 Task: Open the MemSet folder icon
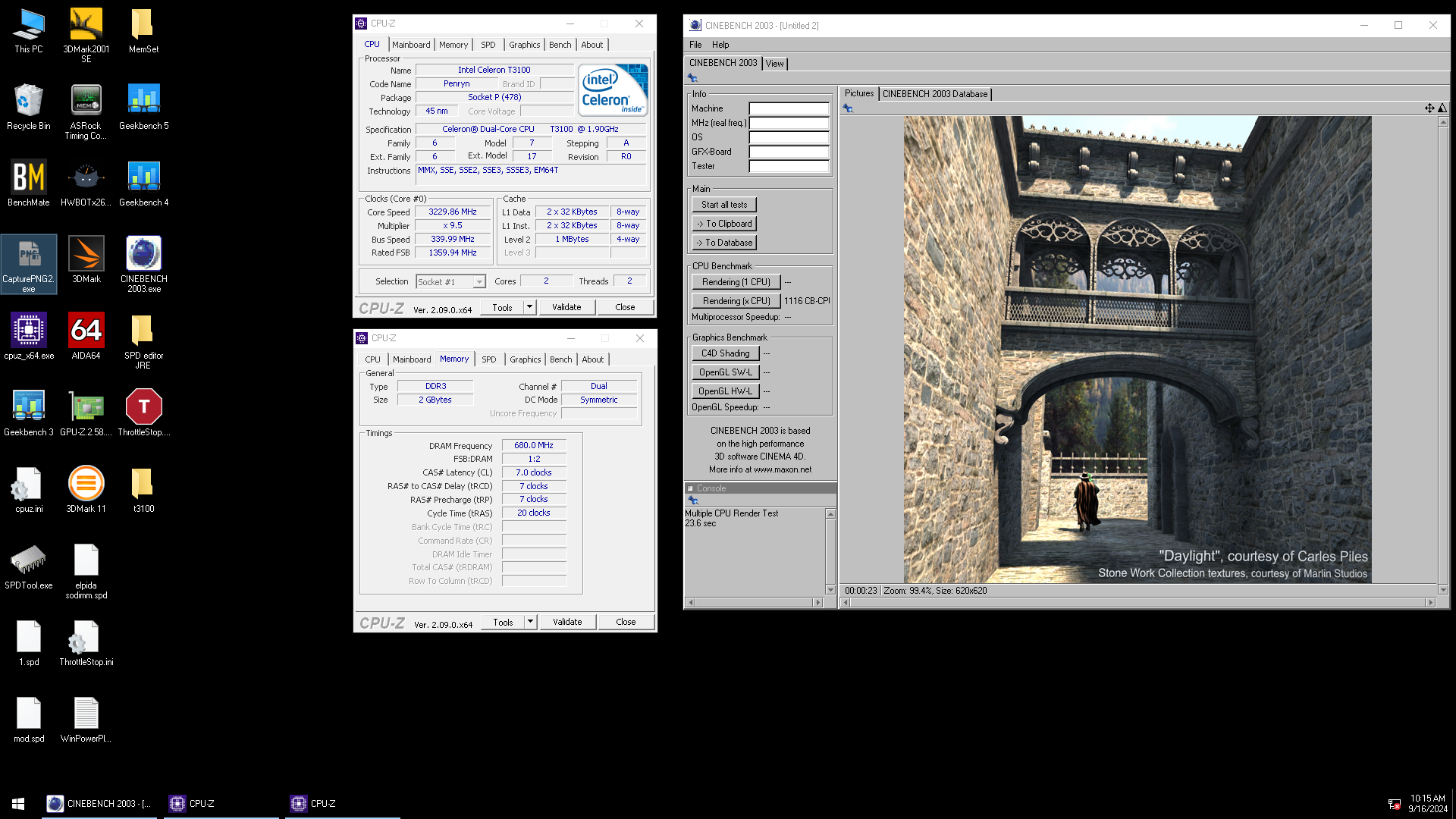[x=143, y=31]
